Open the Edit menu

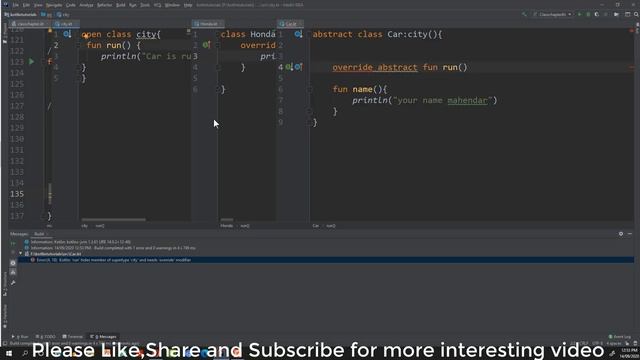tap(26, 5)
